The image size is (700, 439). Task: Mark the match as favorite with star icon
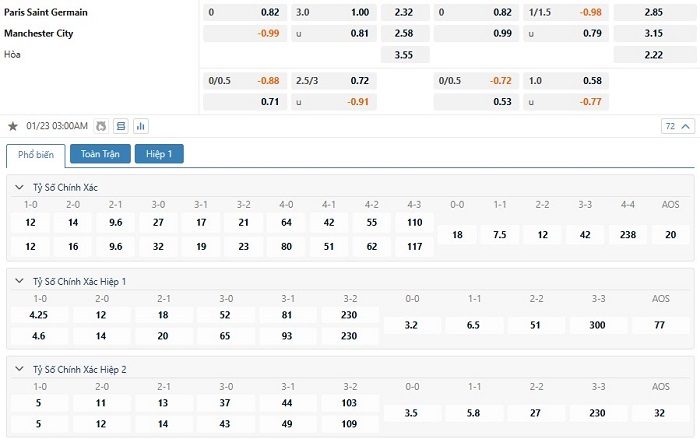click(12, 126)
